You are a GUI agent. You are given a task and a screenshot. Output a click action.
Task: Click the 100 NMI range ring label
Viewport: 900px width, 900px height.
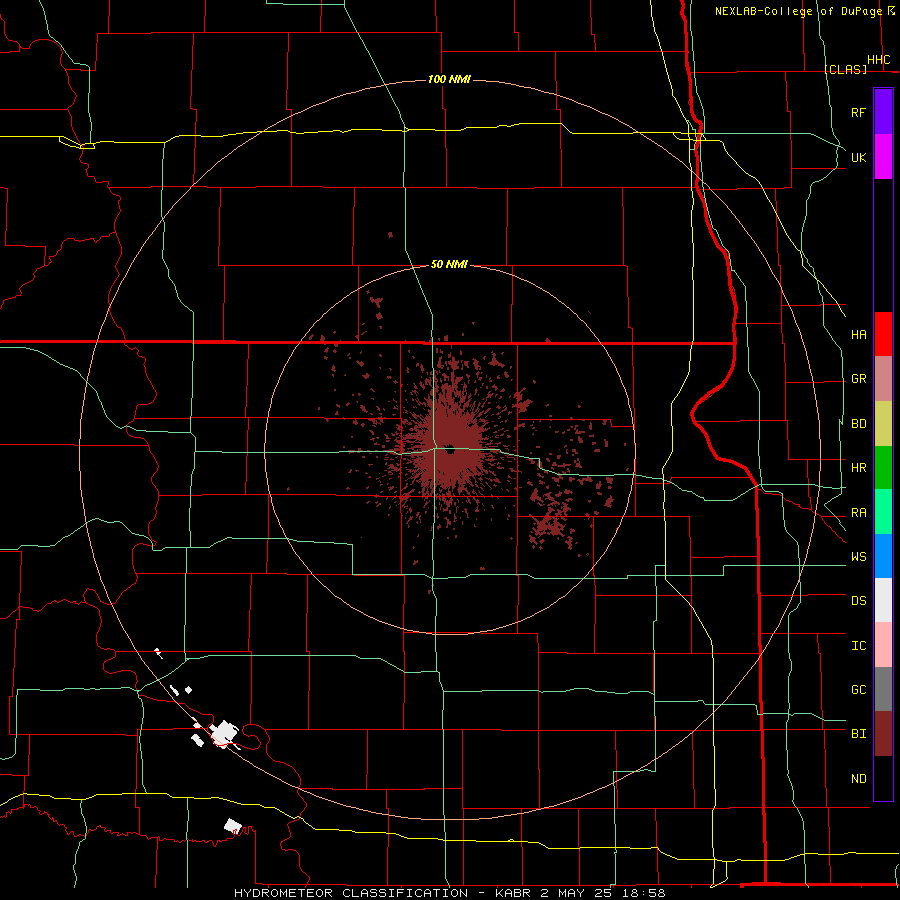pos(449,79)
